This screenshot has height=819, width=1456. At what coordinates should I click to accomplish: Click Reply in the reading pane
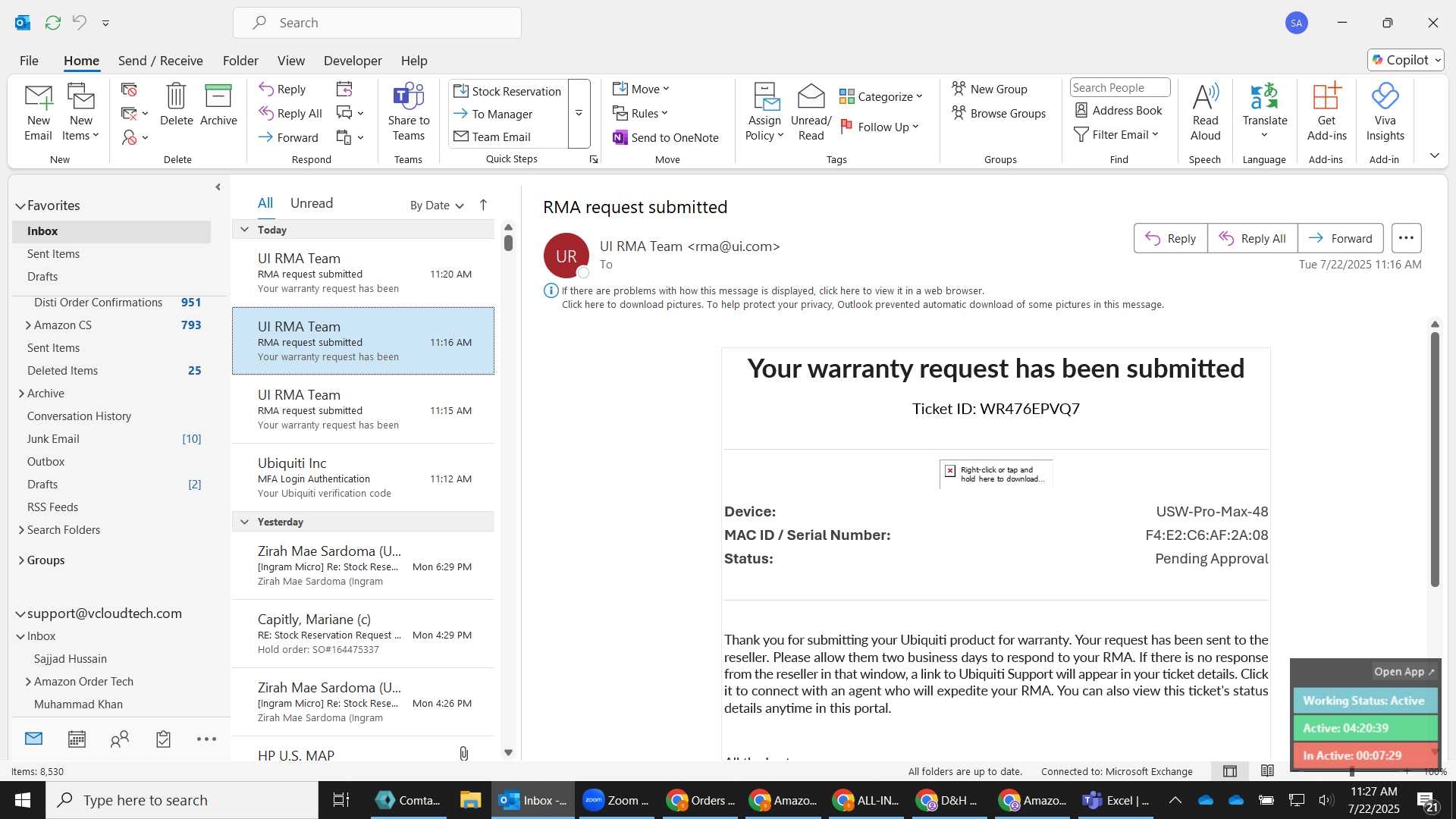click(1170, 238)
